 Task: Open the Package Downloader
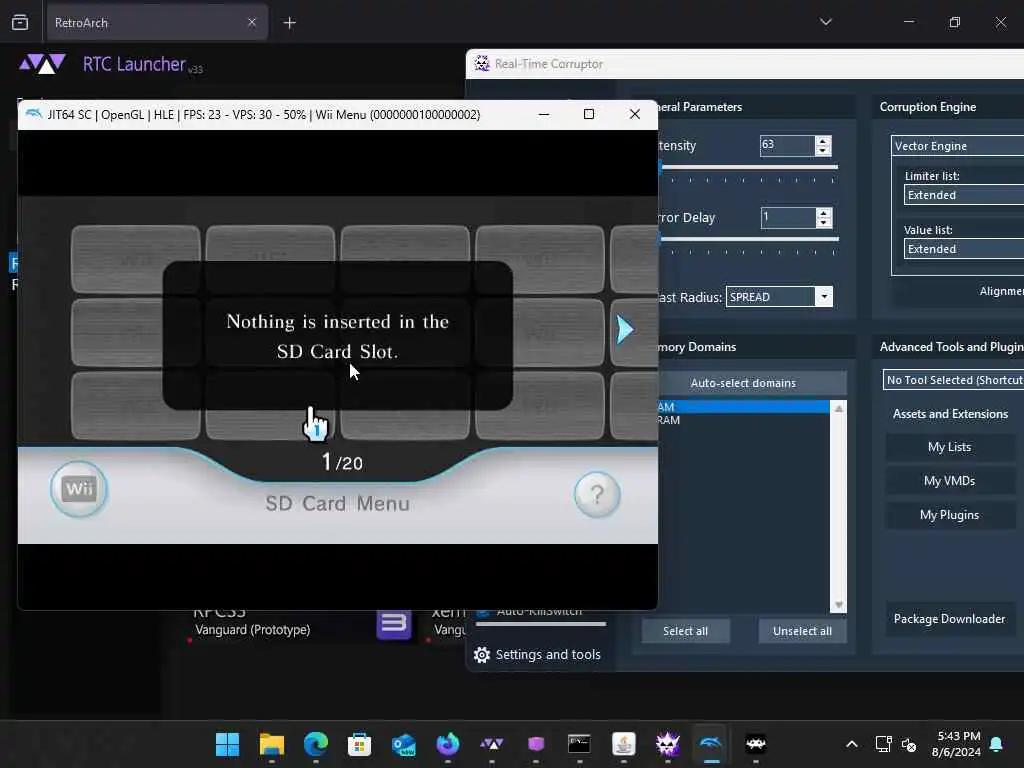(950, 618)
